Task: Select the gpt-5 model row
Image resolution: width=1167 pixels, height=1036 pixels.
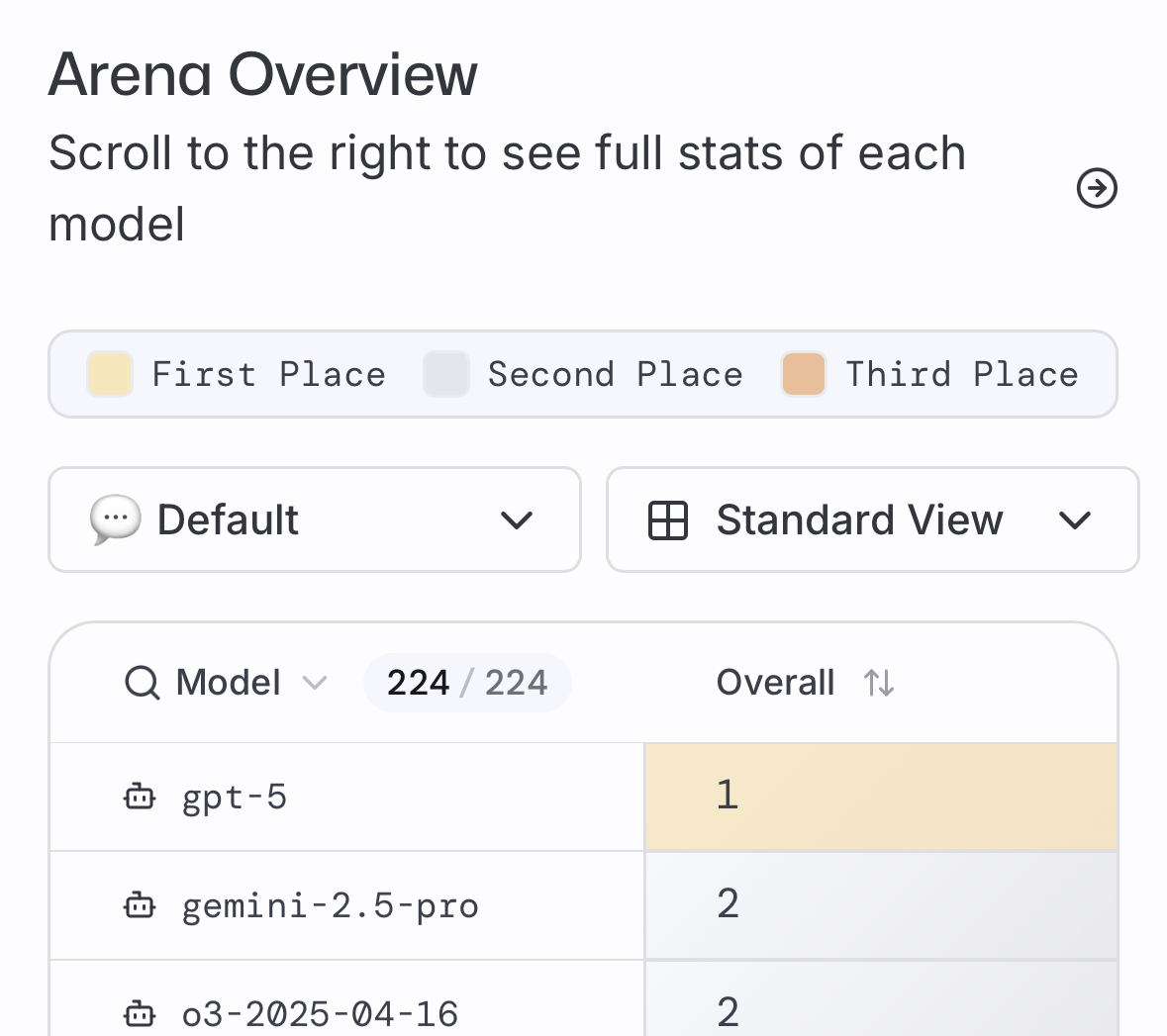Action: coord(235,797)
